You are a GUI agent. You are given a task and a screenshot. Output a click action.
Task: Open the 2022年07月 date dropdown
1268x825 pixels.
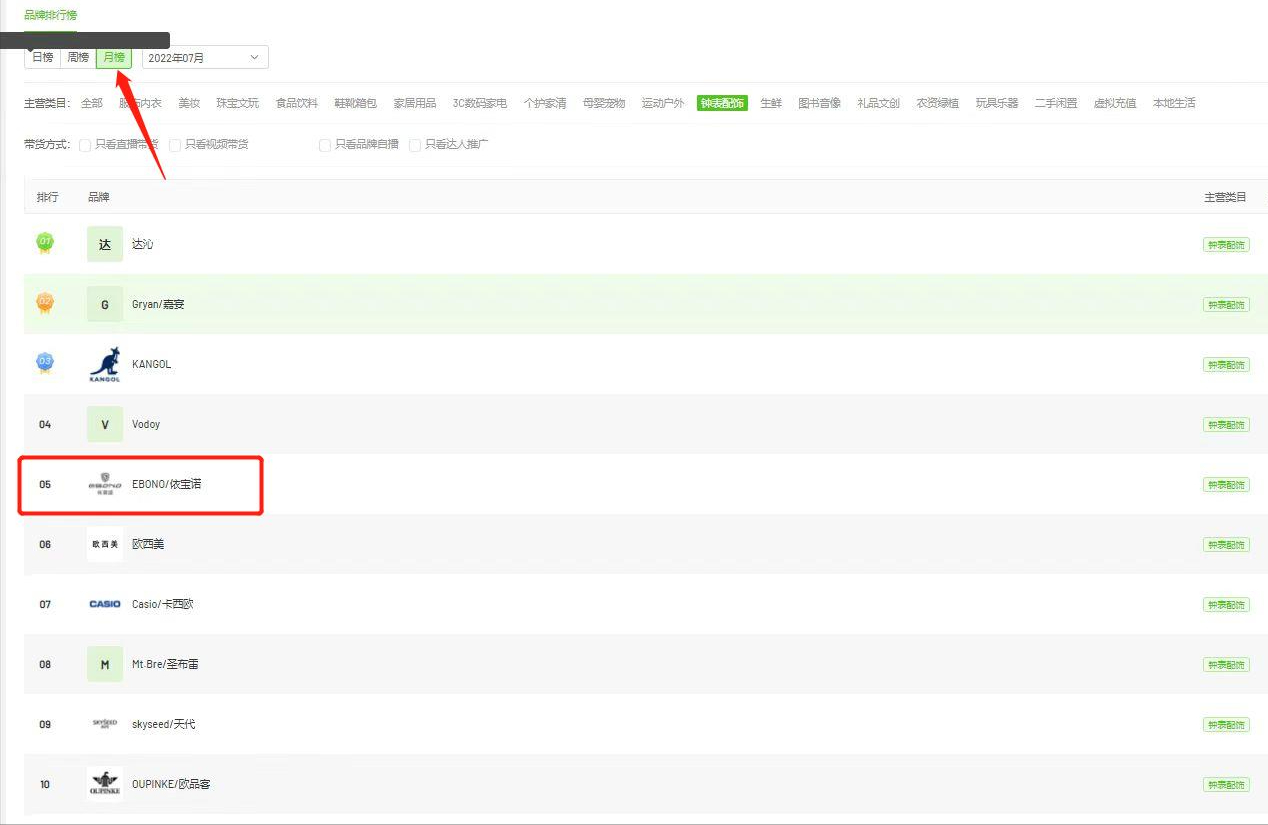point(205,58)
